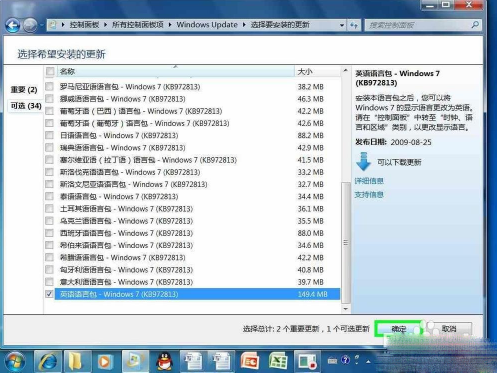Open the address bar history dropdown arrow
Screen dimensions: 497x373
click(x=342, y=25)
